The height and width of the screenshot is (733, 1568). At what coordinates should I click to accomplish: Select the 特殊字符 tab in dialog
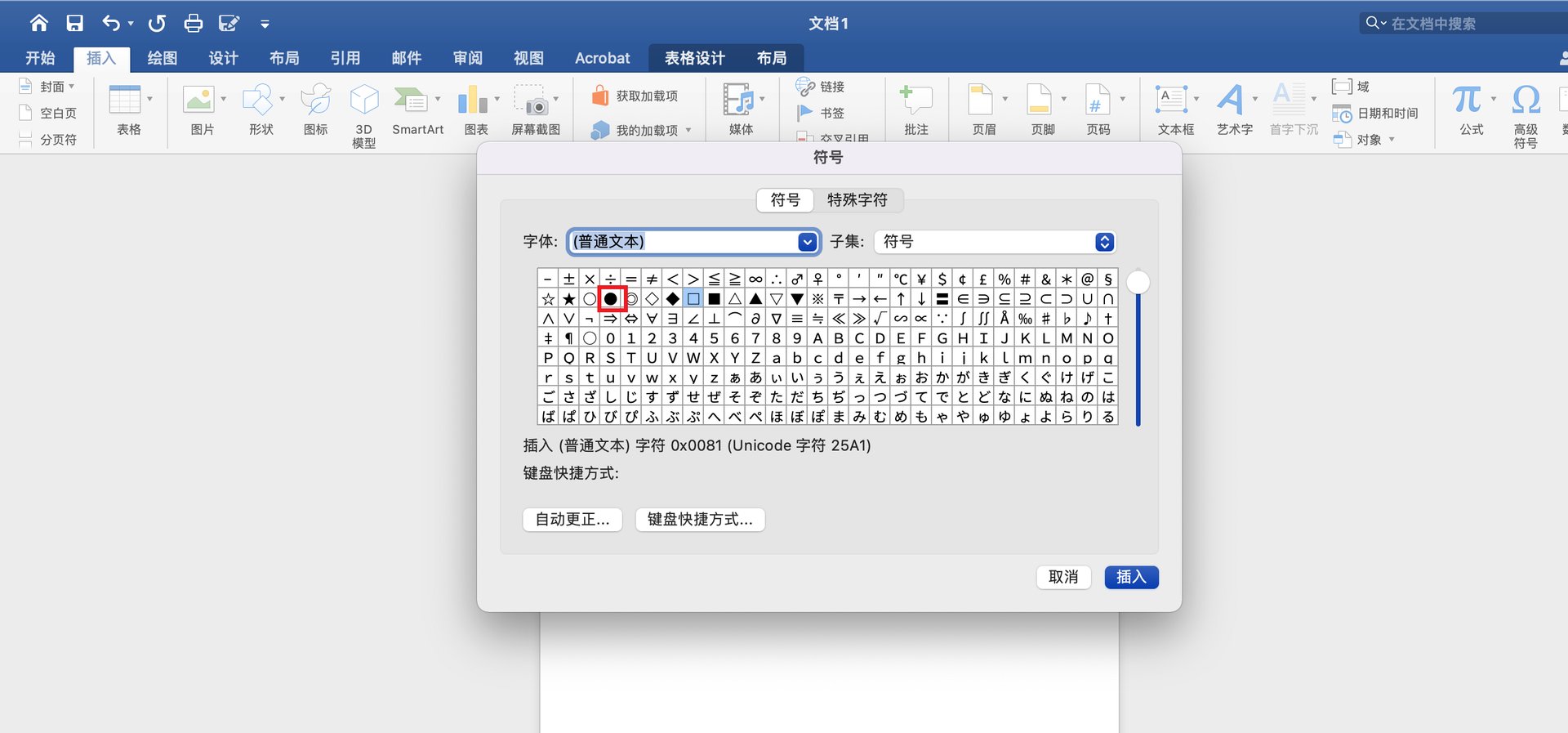[x=857, y=199]
